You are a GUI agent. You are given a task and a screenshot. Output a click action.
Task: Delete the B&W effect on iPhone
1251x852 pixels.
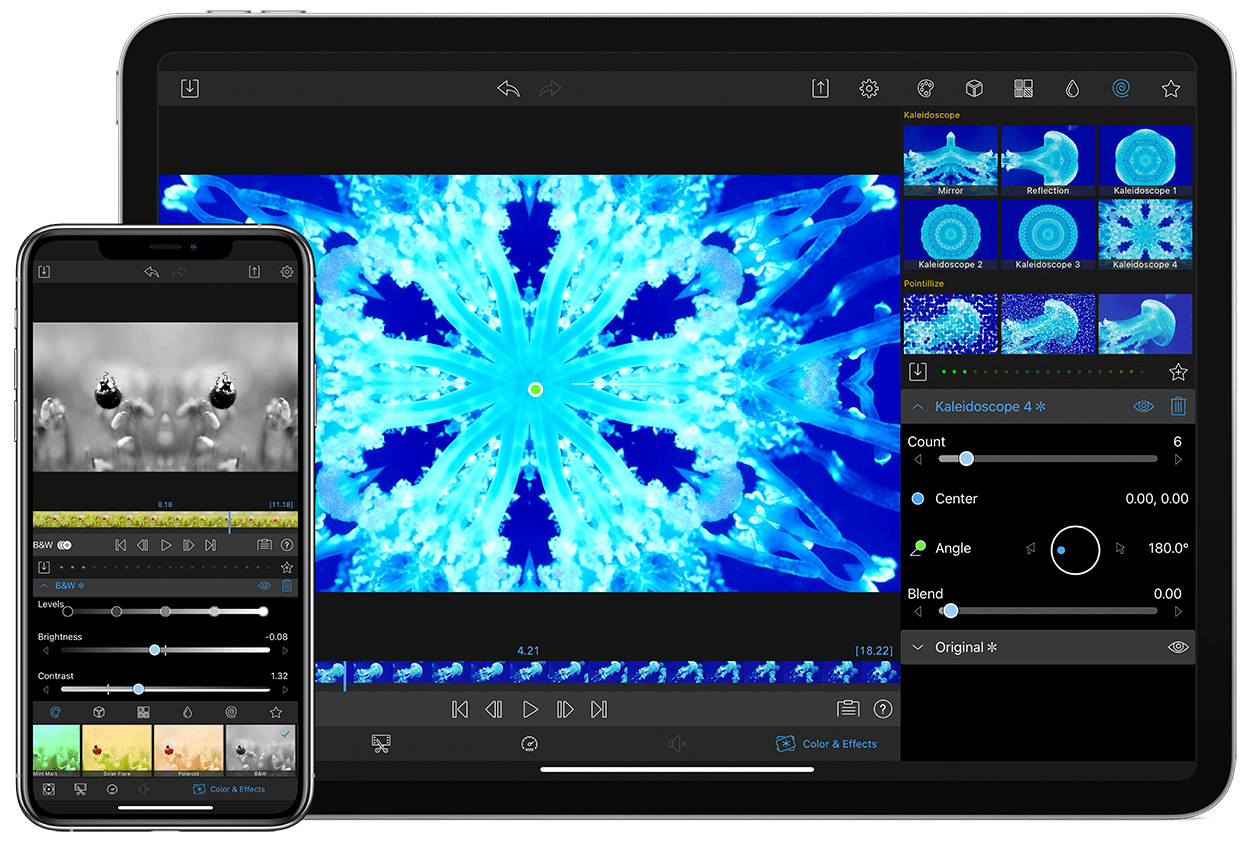287,585
